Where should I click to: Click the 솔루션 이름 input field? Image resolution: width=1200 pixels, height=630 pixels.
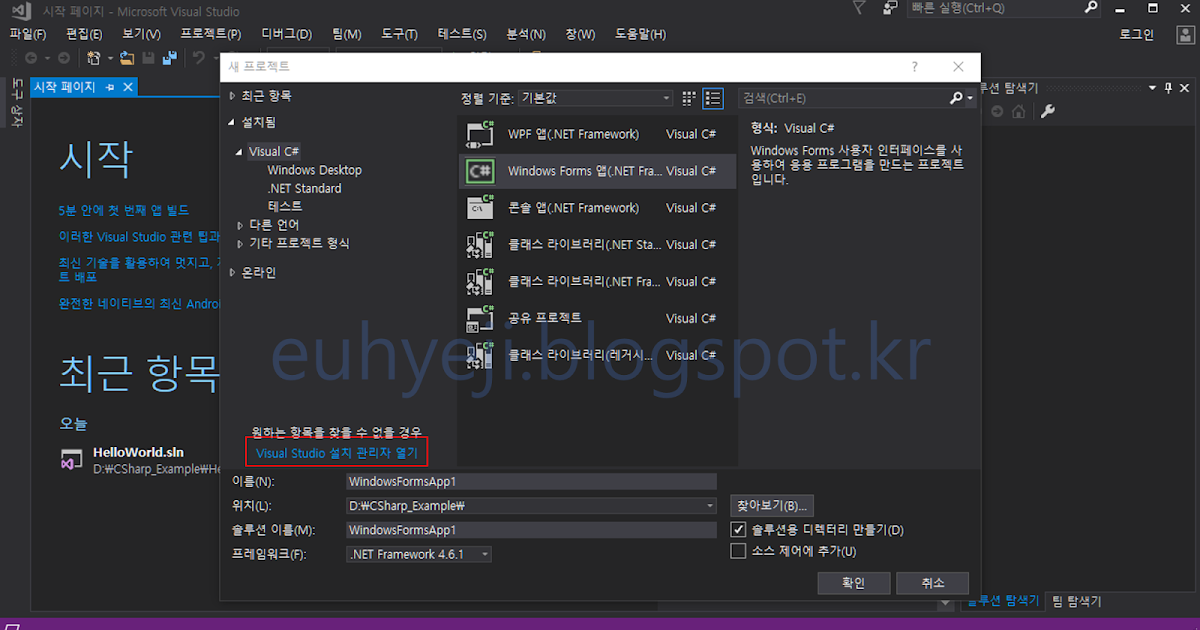click(531, 530)
